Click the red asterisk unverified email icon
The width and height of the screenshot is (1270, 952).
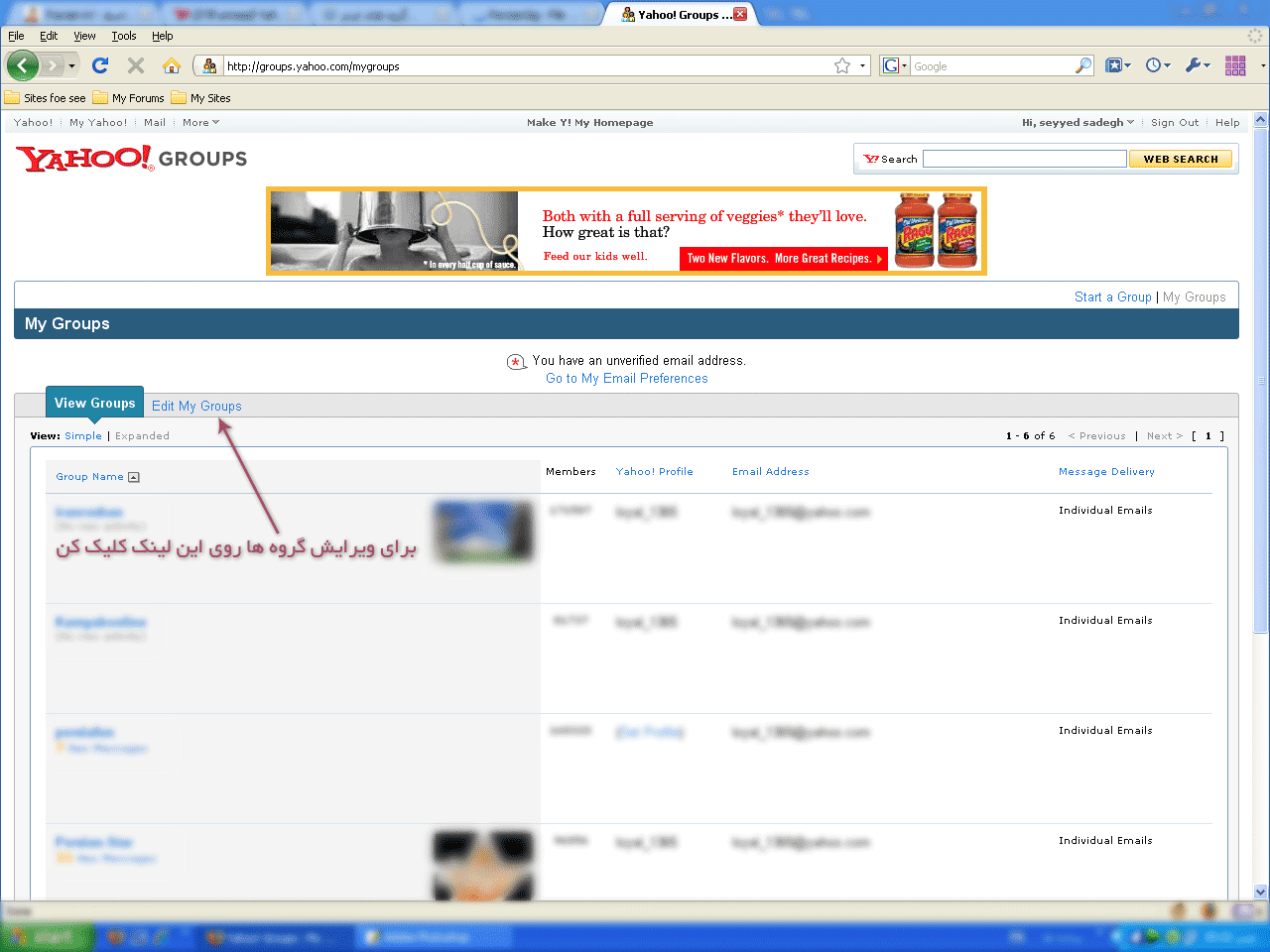click(517, 362)
